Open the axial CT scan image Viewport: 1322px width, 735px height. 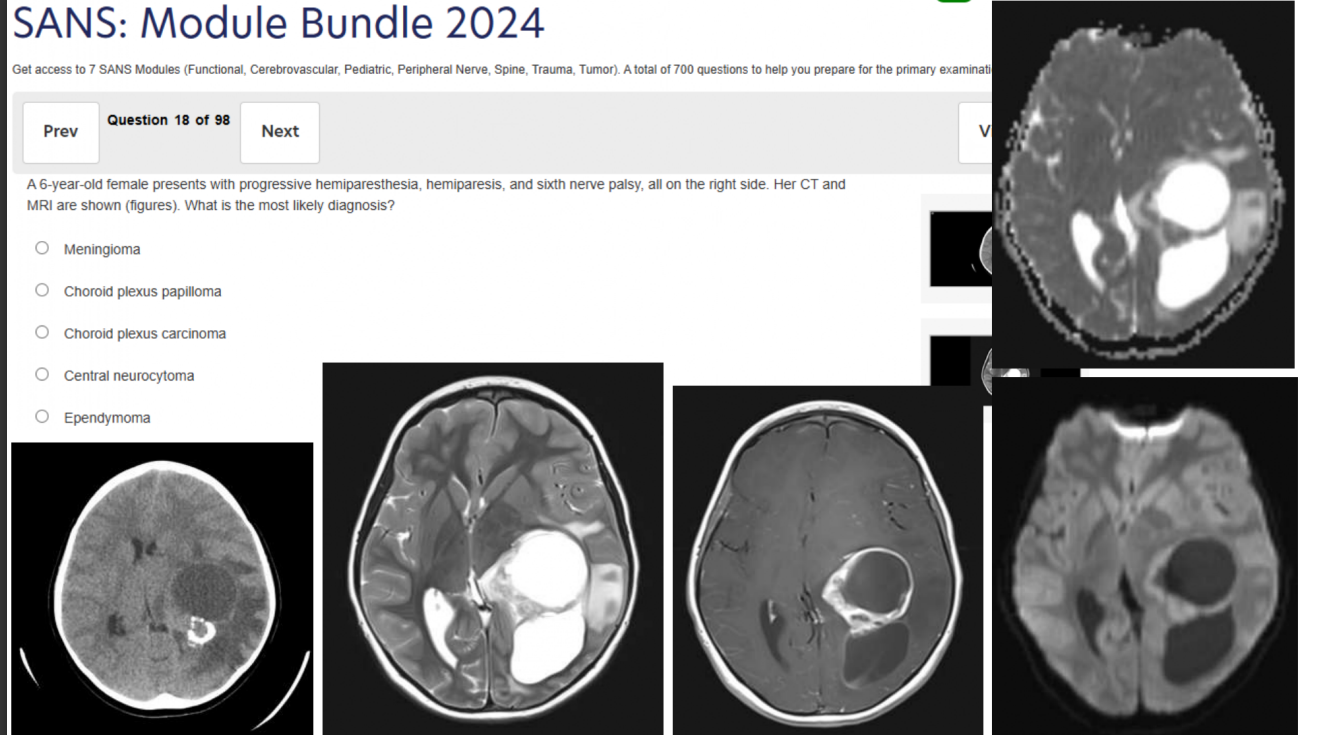pyautogui.click(x=162, y=588)
